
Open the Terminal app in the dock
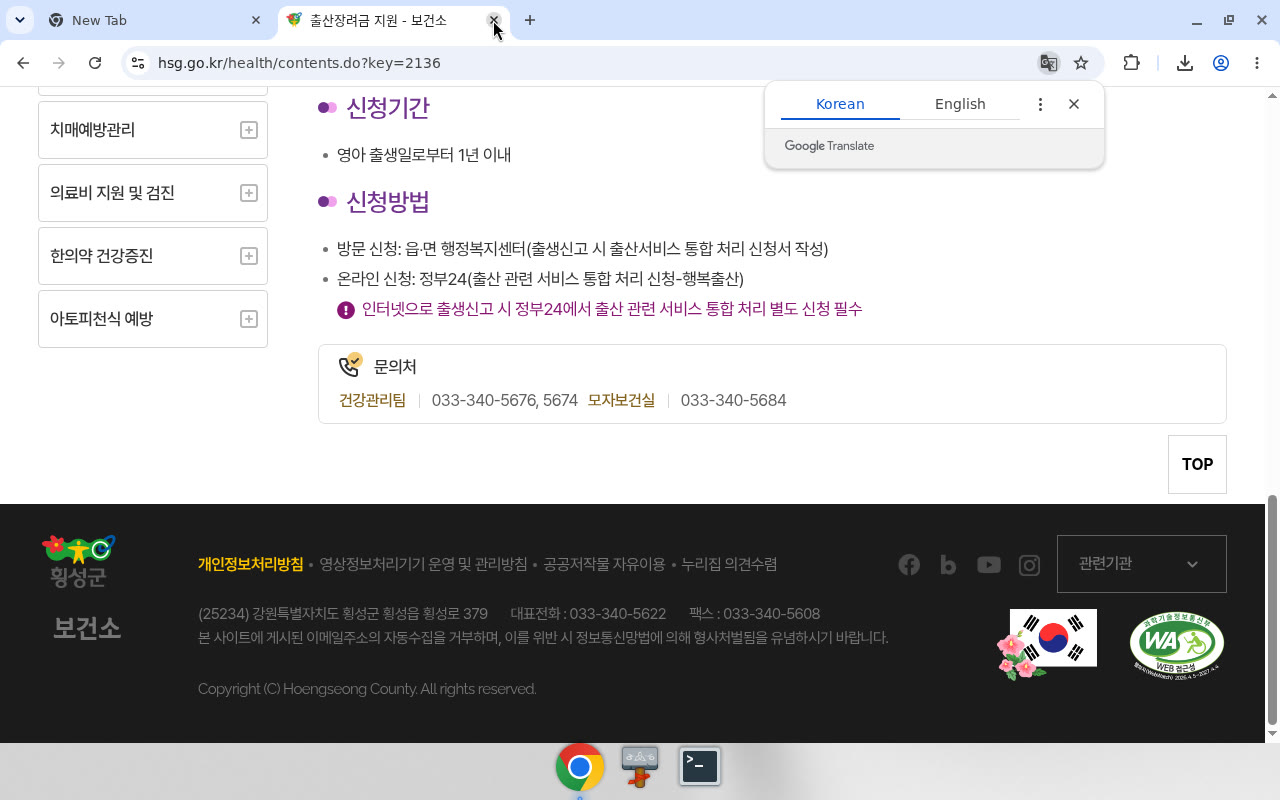[x=700, y=767]
